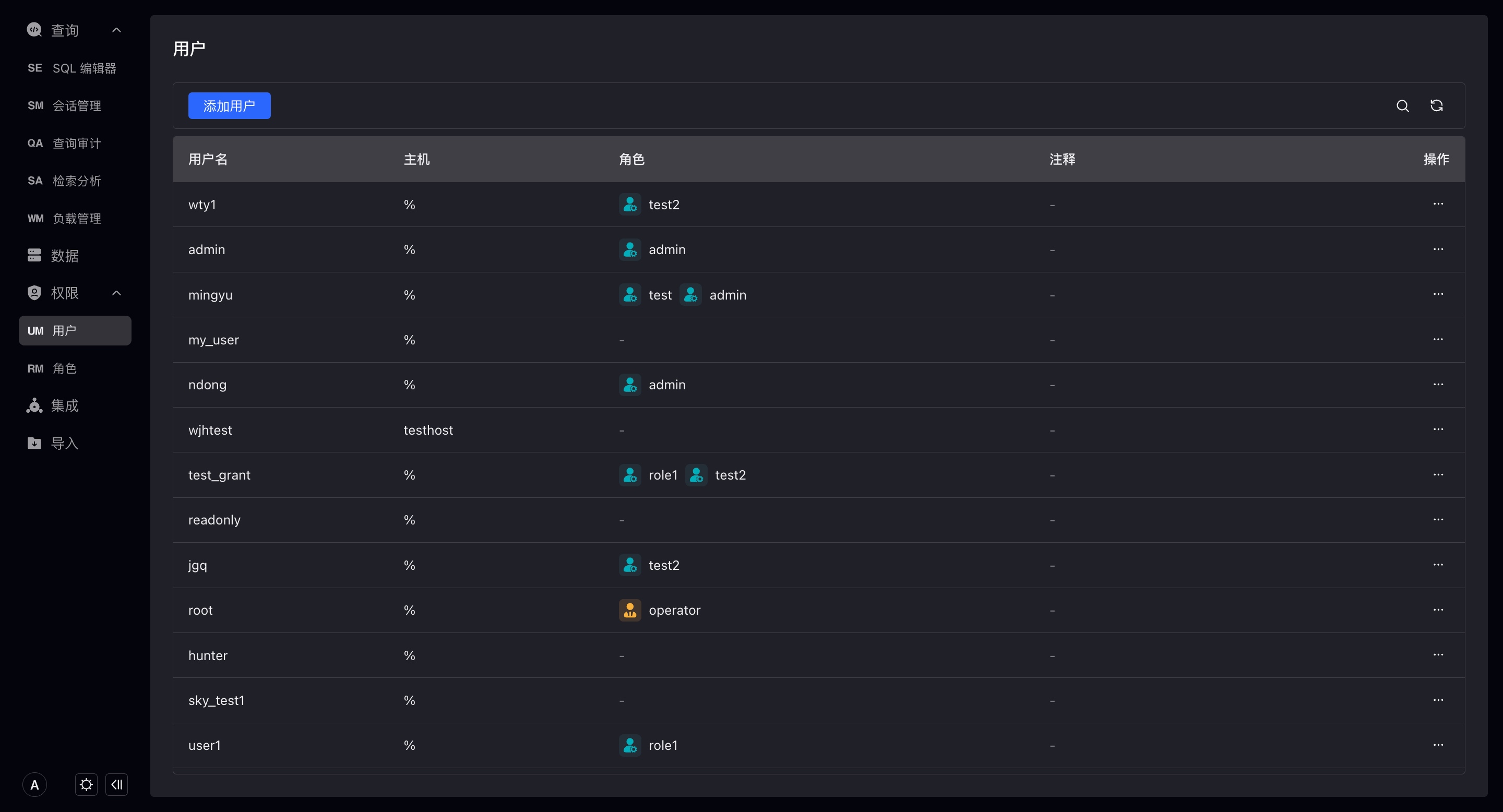
Task: Toggle the light/dark theme sun icon
Action: click(x=86, y=784)
